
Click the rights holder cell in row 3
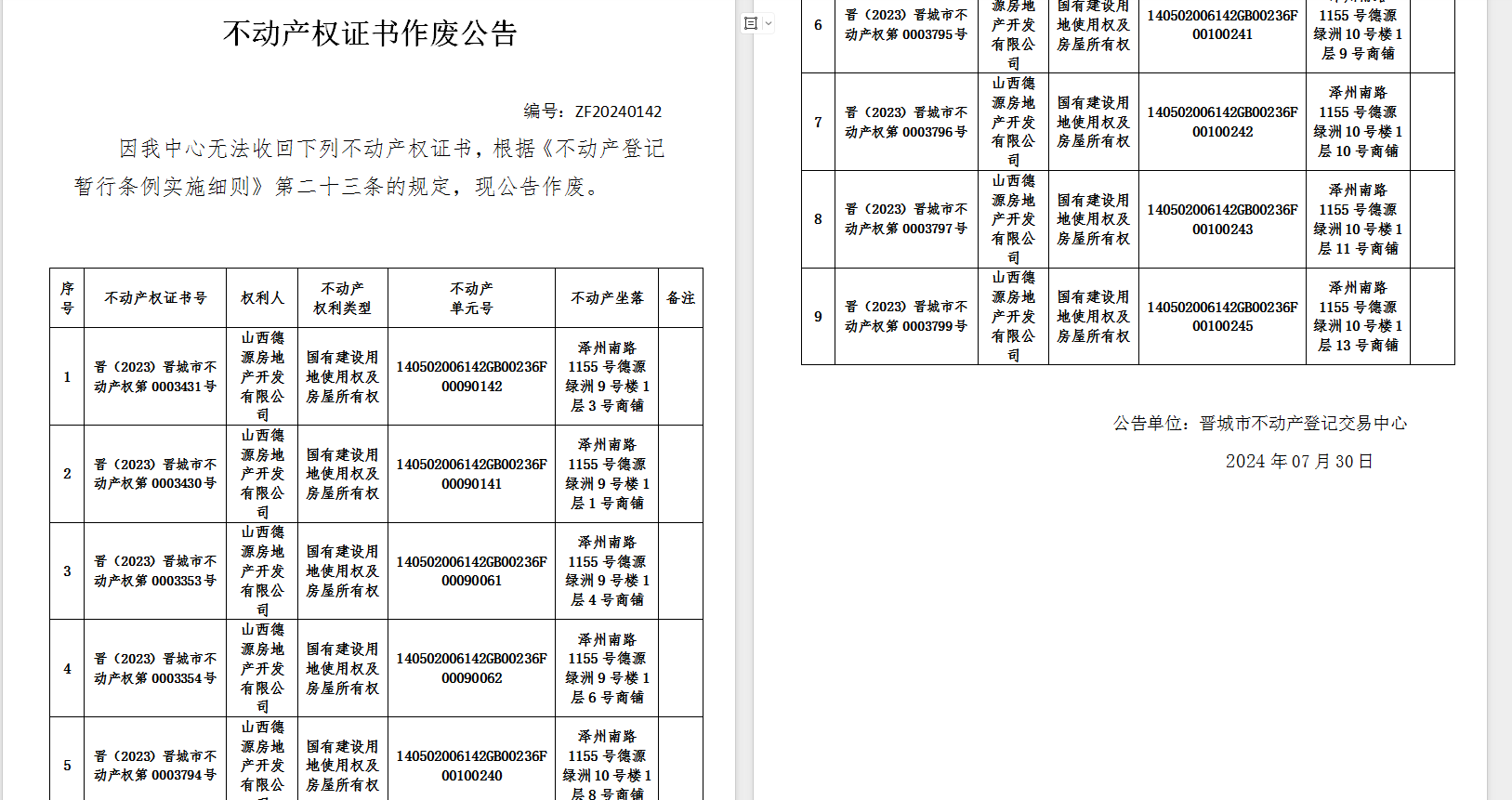(262, 570)
